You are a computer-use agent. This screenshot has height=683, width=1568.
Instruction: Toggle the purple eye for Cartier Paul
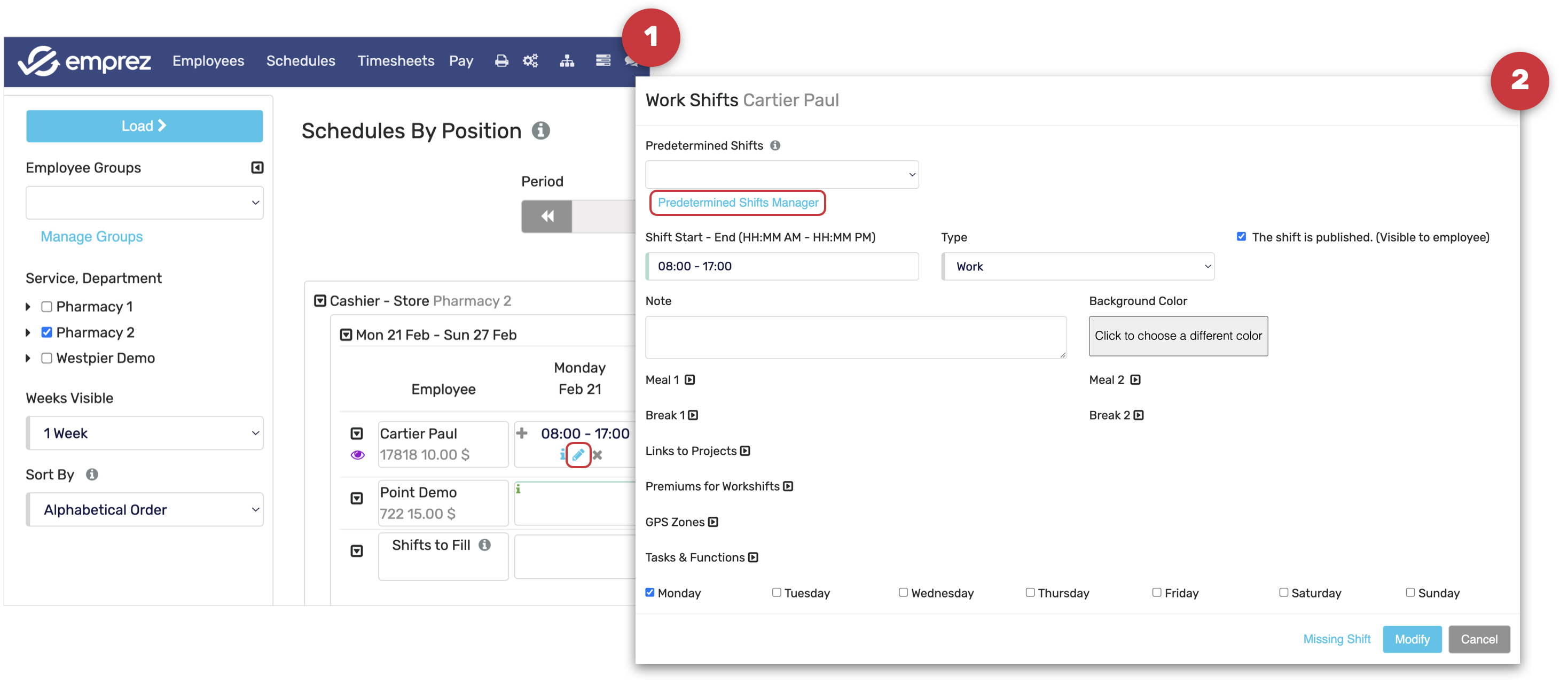357,454
